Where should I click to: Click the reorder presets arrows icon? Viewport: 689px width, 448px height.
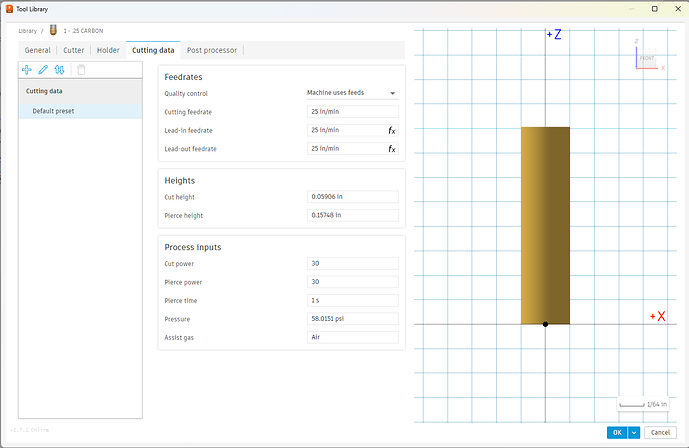(x=59, y=70)
